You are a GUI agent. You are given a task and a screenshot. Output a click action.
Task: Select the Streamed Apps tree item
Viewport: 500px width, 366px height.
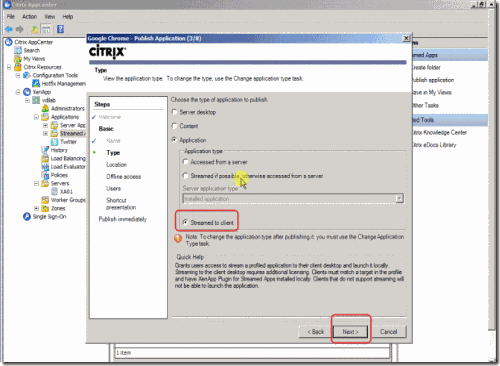(x=72, y=133)
